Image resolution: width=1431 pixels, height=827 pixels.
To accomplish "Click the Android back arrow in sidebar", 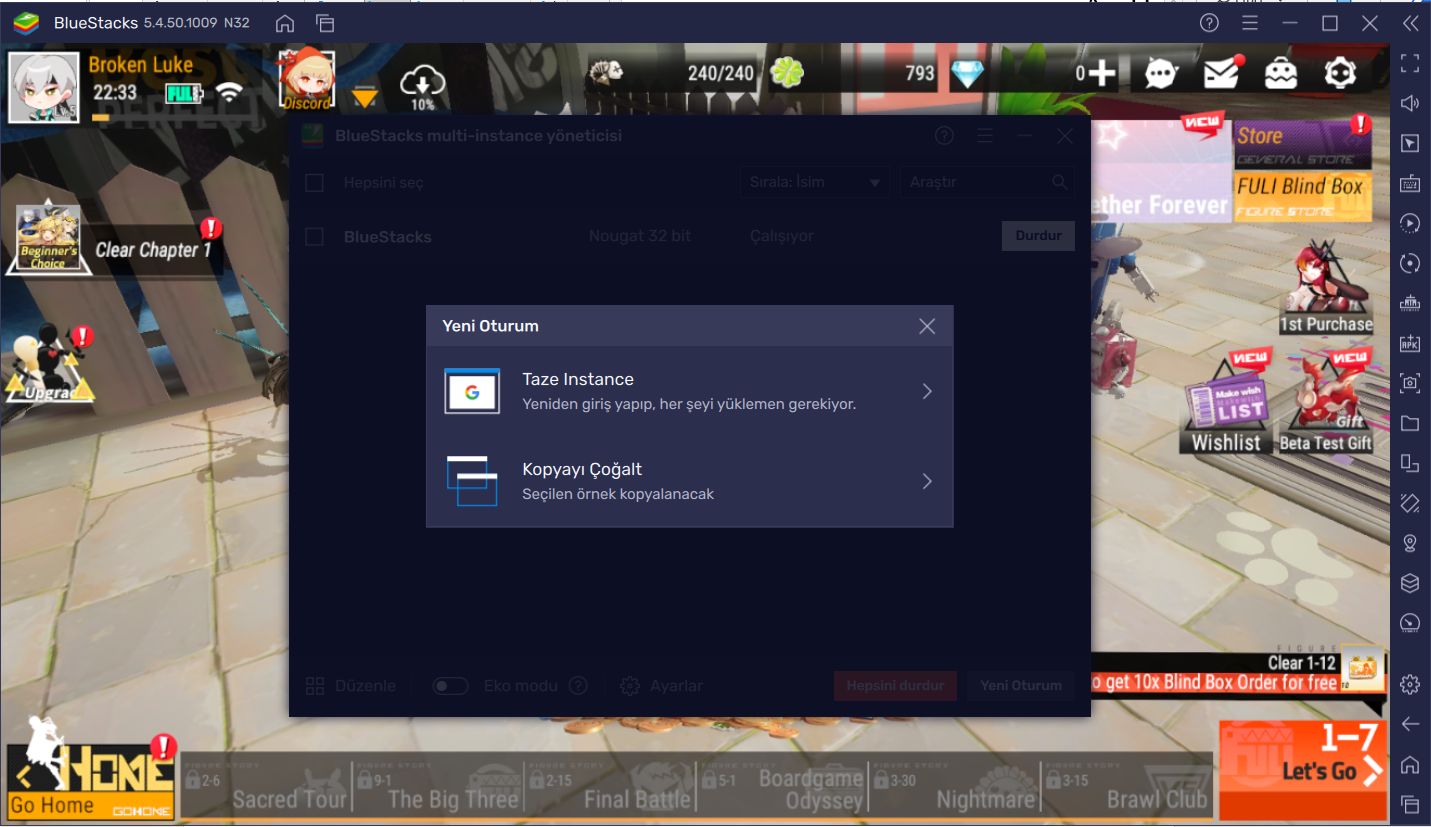I will 1410,724.
